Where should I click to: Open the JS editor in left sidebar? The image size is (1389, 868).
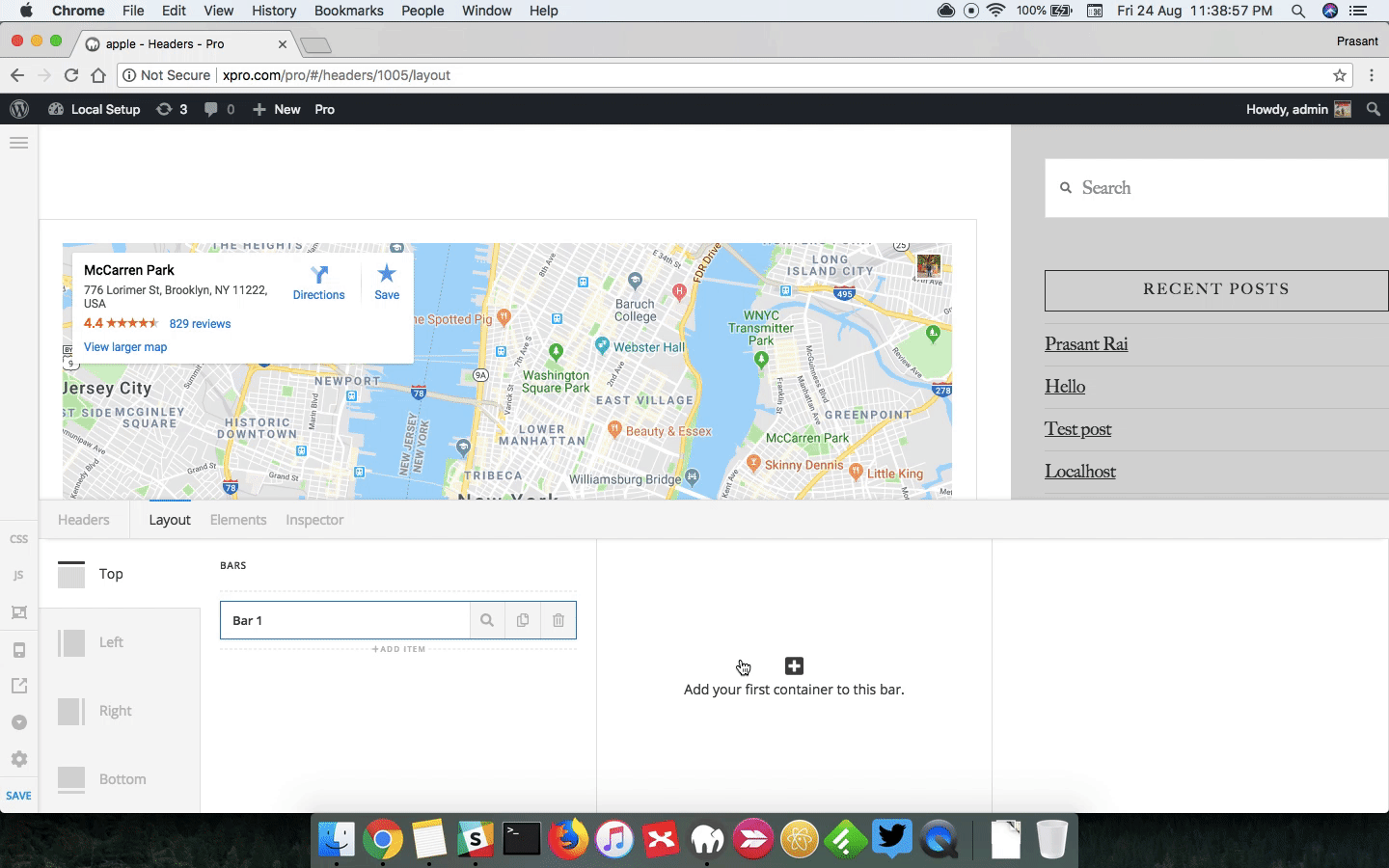tap(18, 576)
